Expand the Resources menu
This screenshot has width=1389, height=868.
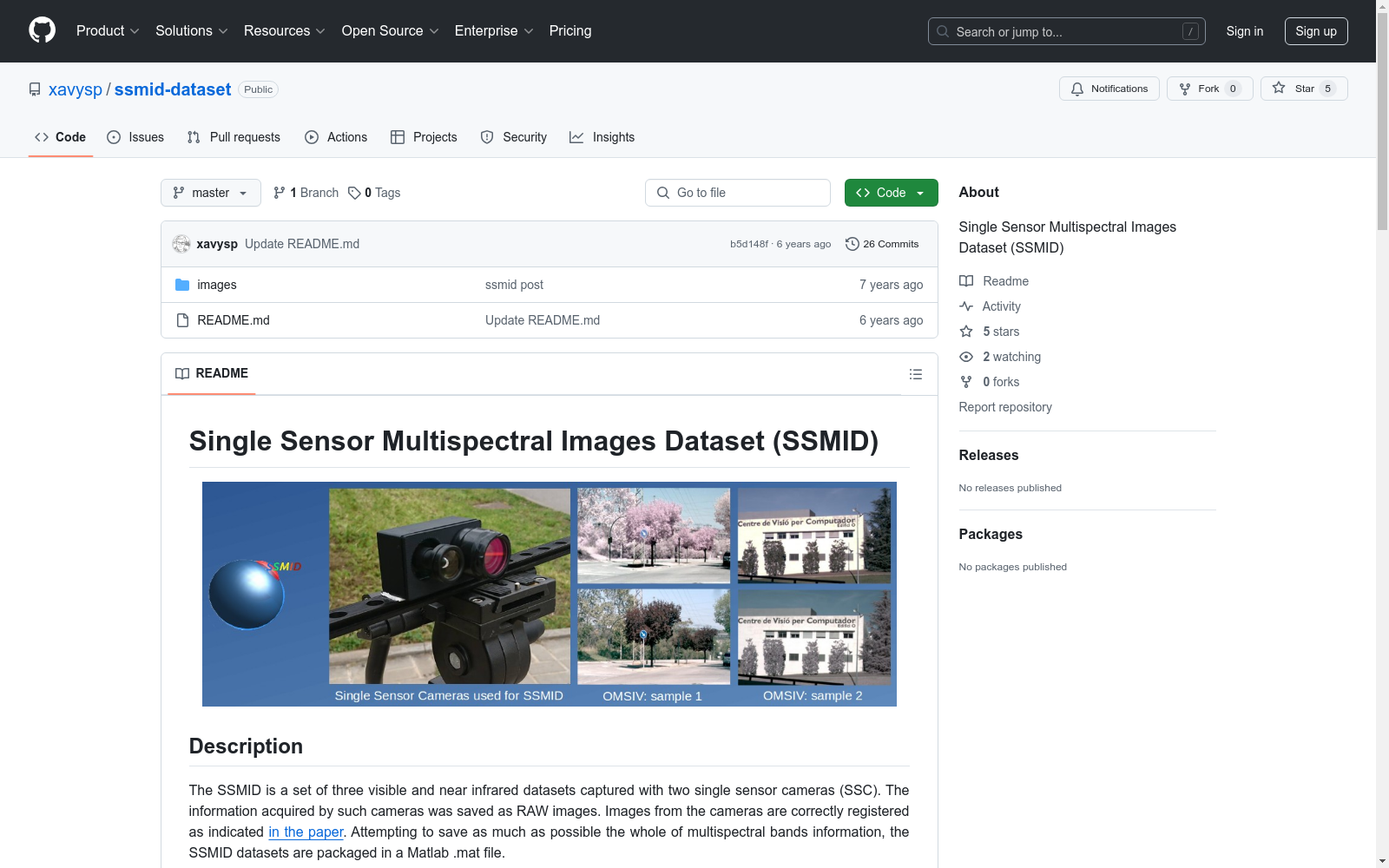pyautogui.click(x=285, y=30)
